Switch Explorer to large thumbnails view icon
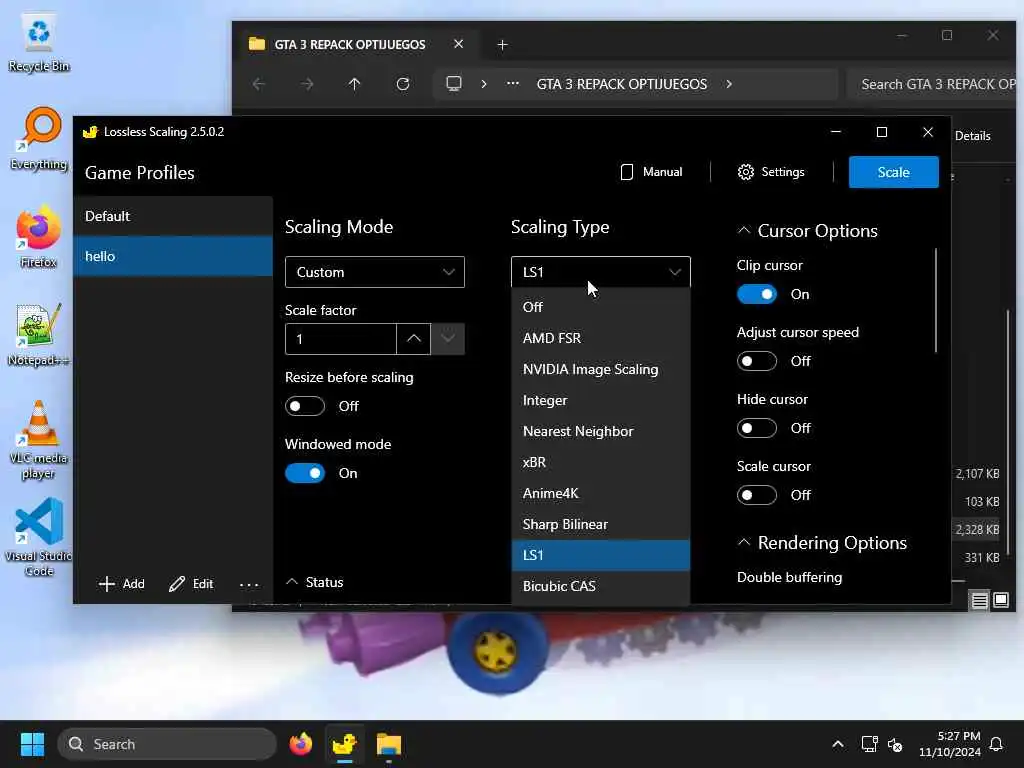 (x=1000, y=600)
